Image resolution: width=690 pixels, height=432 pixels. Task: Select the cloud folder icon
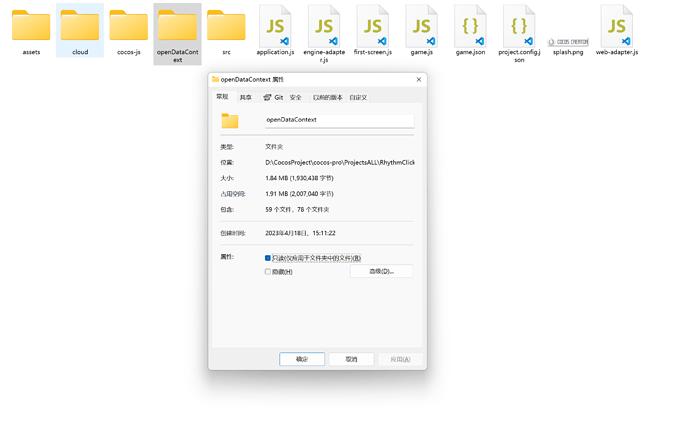coord(80,26)
